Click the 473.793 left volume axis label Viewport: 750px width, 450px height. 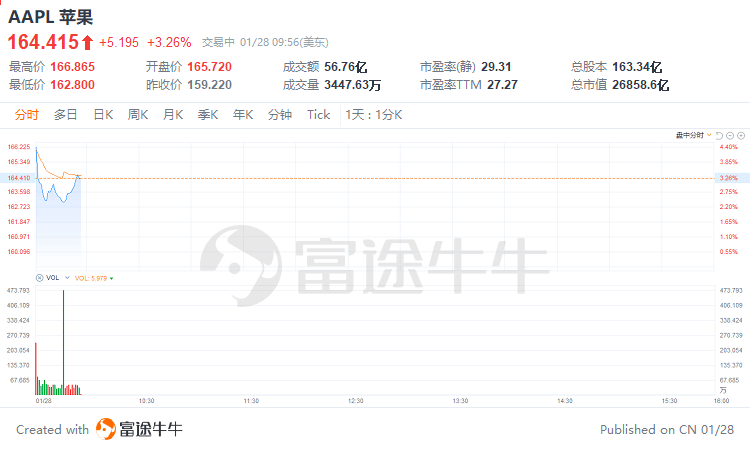tap(18, 290)
